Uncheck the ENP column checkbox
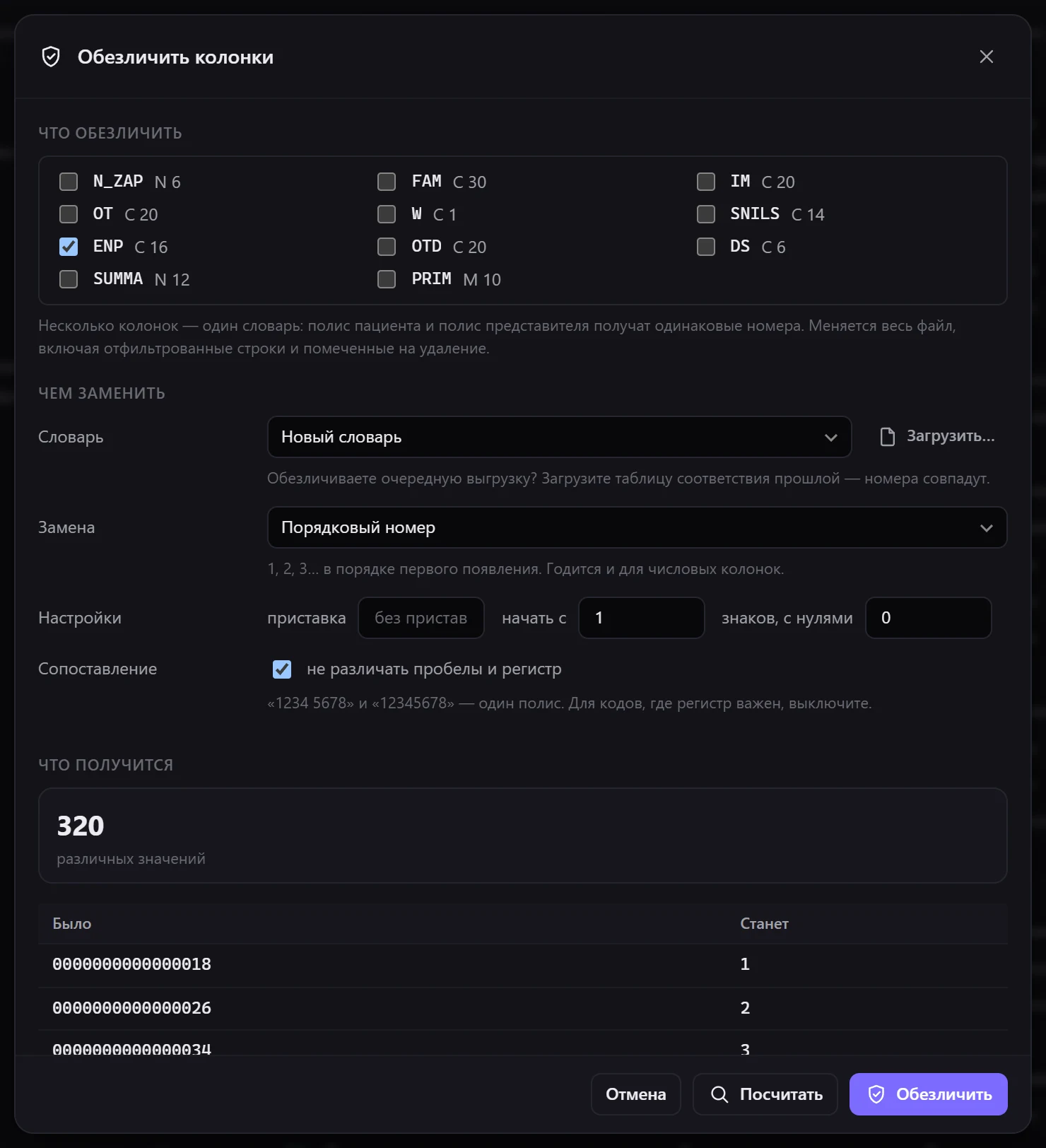This screenshot has width=1046, height=1148. [x=69, y=247]
